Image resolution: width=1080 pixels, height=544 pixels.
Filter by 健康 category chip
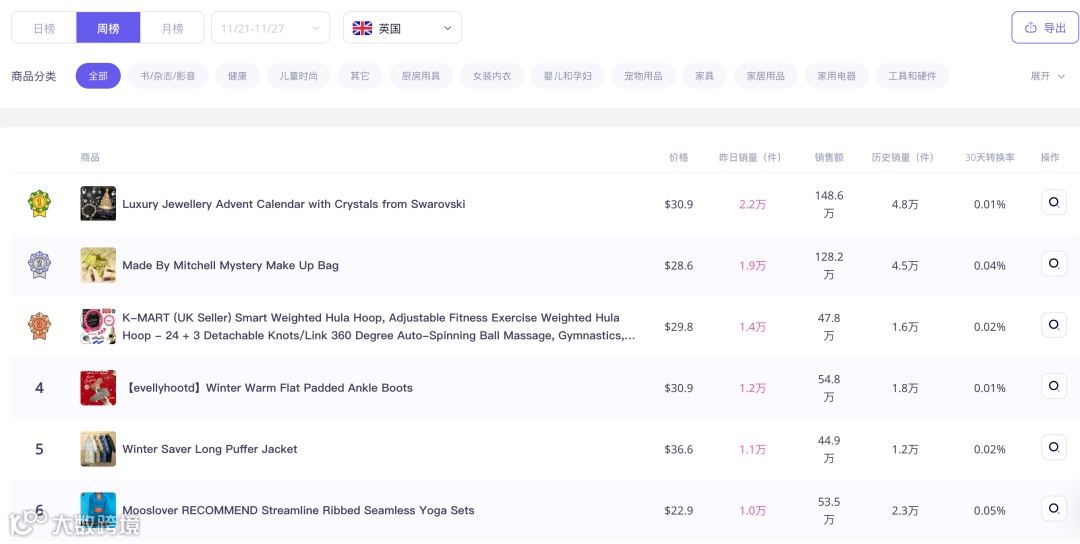click(x=237, y=76)
